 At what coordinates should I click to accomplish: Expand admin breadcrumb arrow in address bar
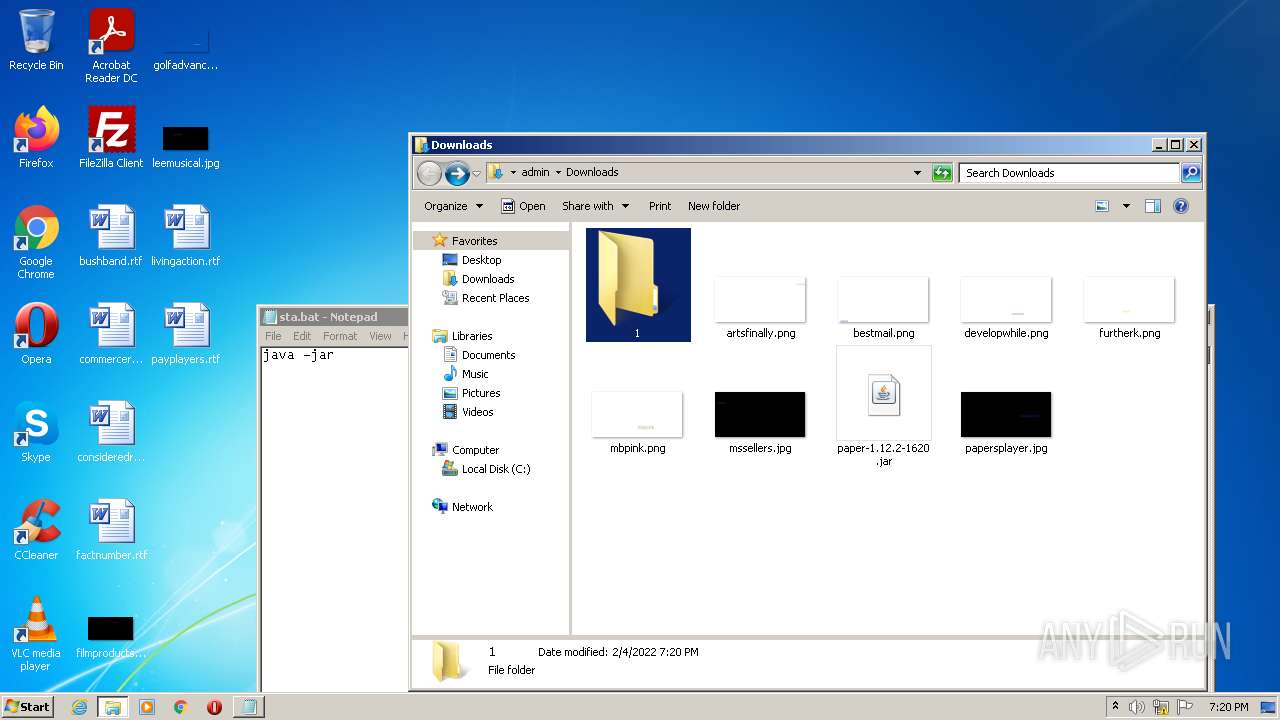pos(558,172)
